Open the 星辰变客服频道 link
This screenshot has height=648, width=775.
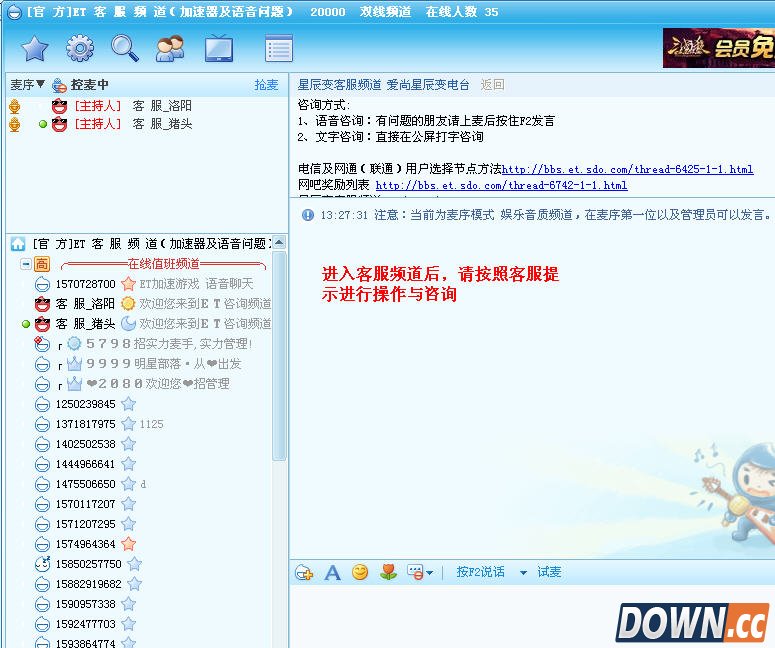click(x=339, y=85)
